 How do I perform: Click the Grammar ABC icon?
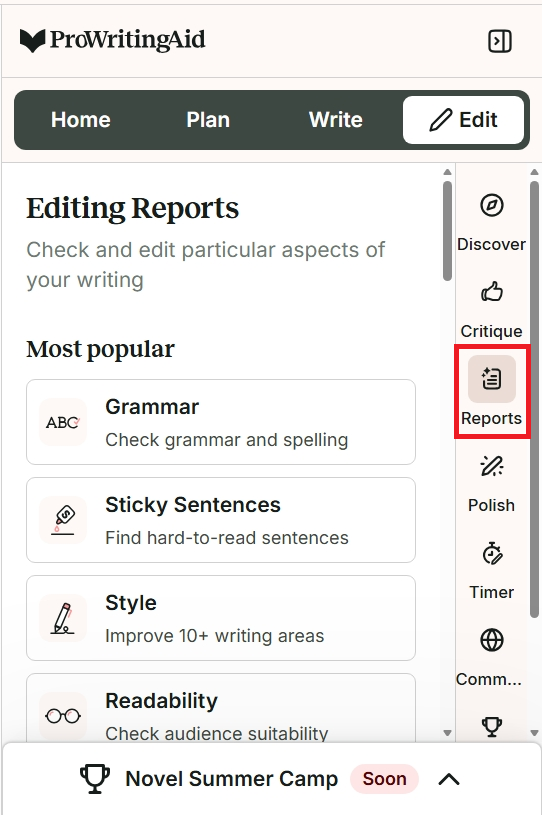63,422
